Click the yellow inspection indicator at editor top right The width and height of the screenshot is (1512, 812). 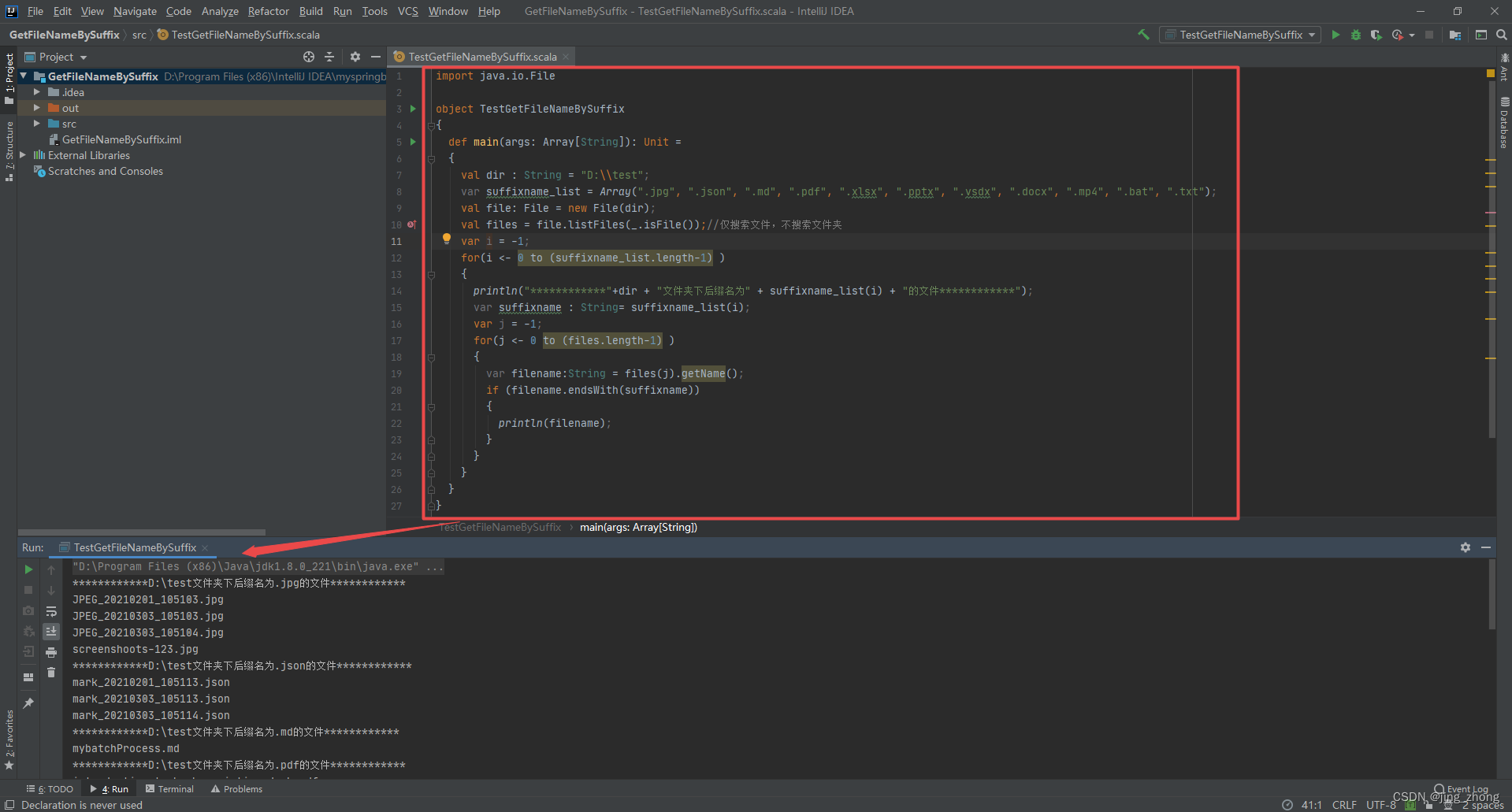tap(1490, 73)
